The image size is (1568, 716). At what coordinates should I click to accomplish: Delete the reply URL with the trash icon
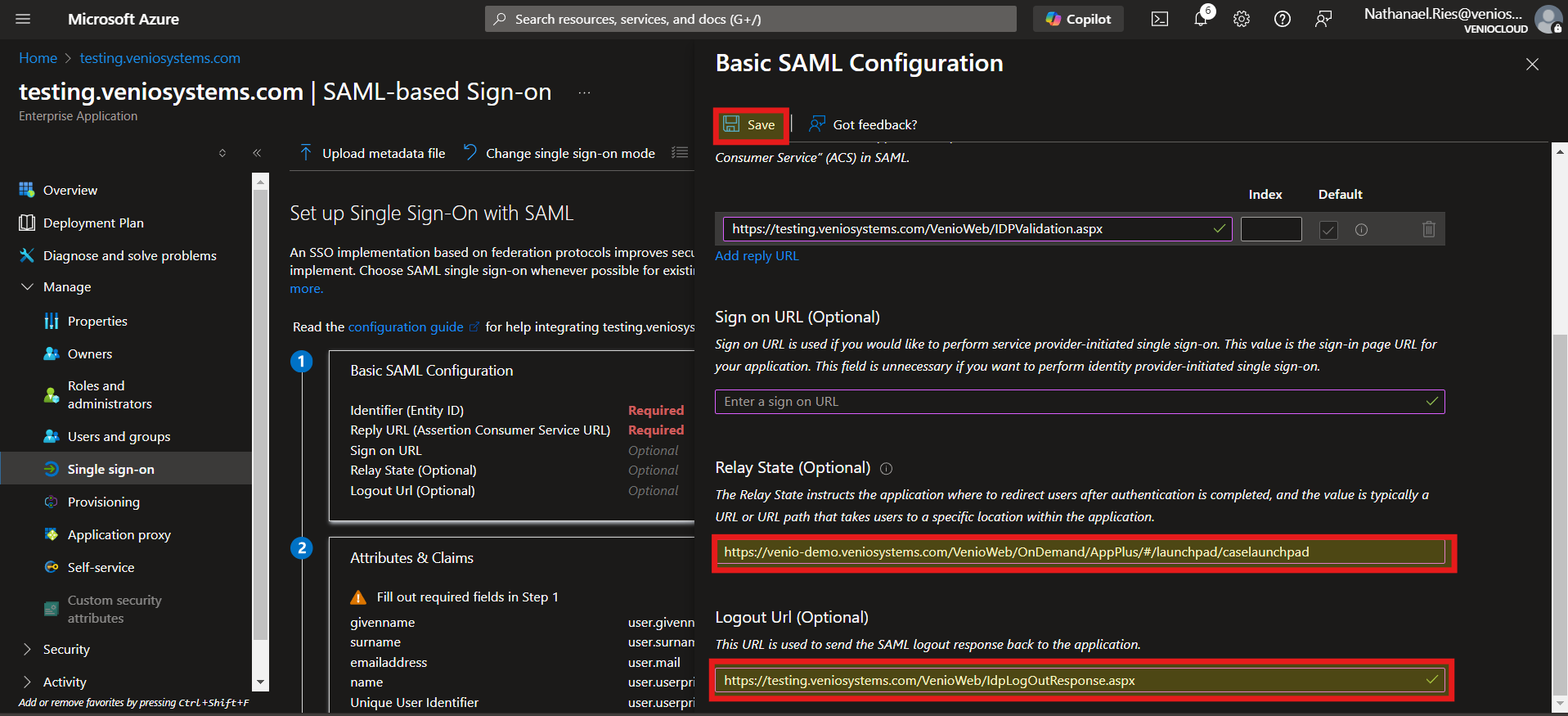coord(1428,229)
